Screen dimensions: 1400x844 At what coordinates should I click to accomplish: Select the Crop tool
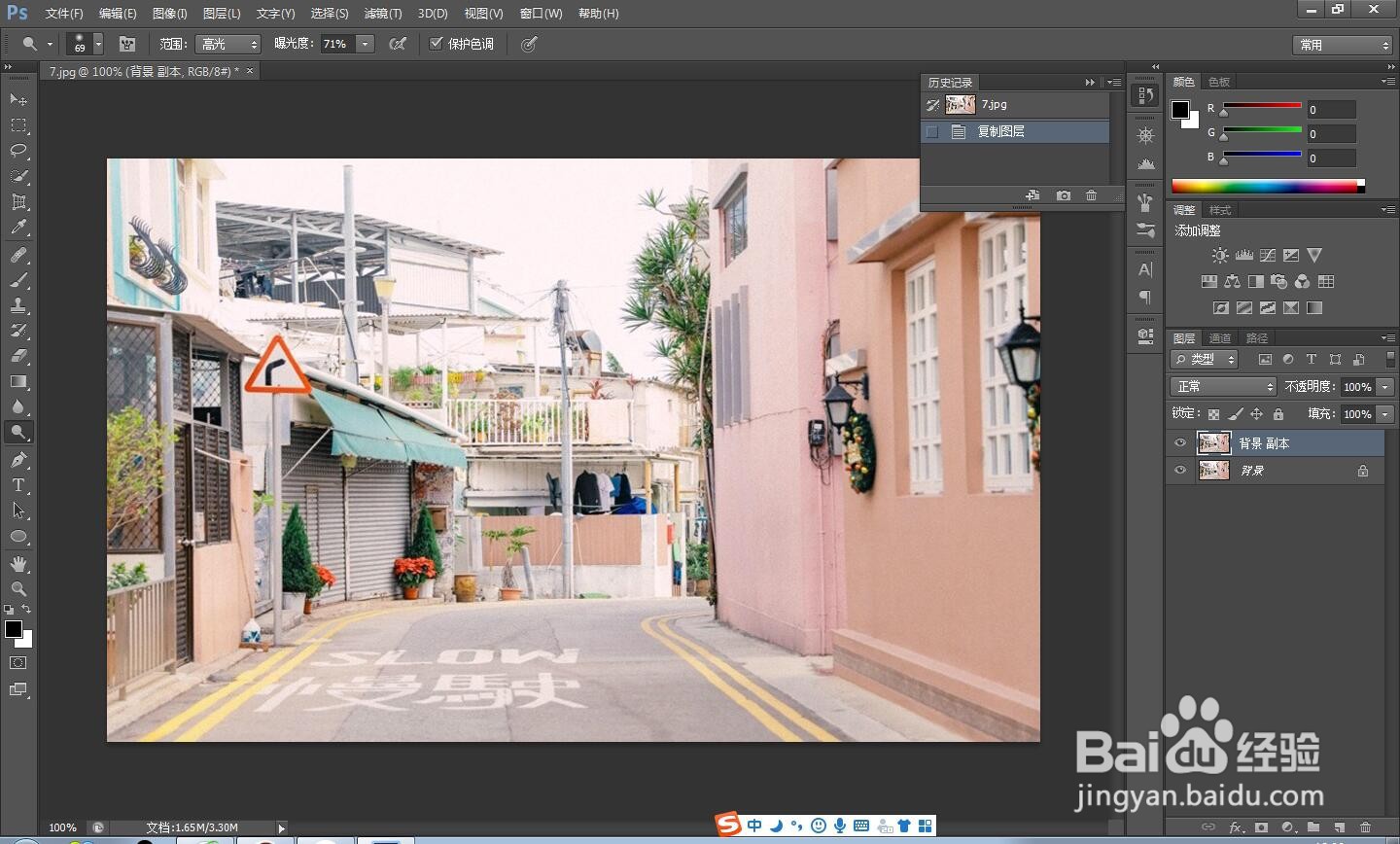point(17,202)
